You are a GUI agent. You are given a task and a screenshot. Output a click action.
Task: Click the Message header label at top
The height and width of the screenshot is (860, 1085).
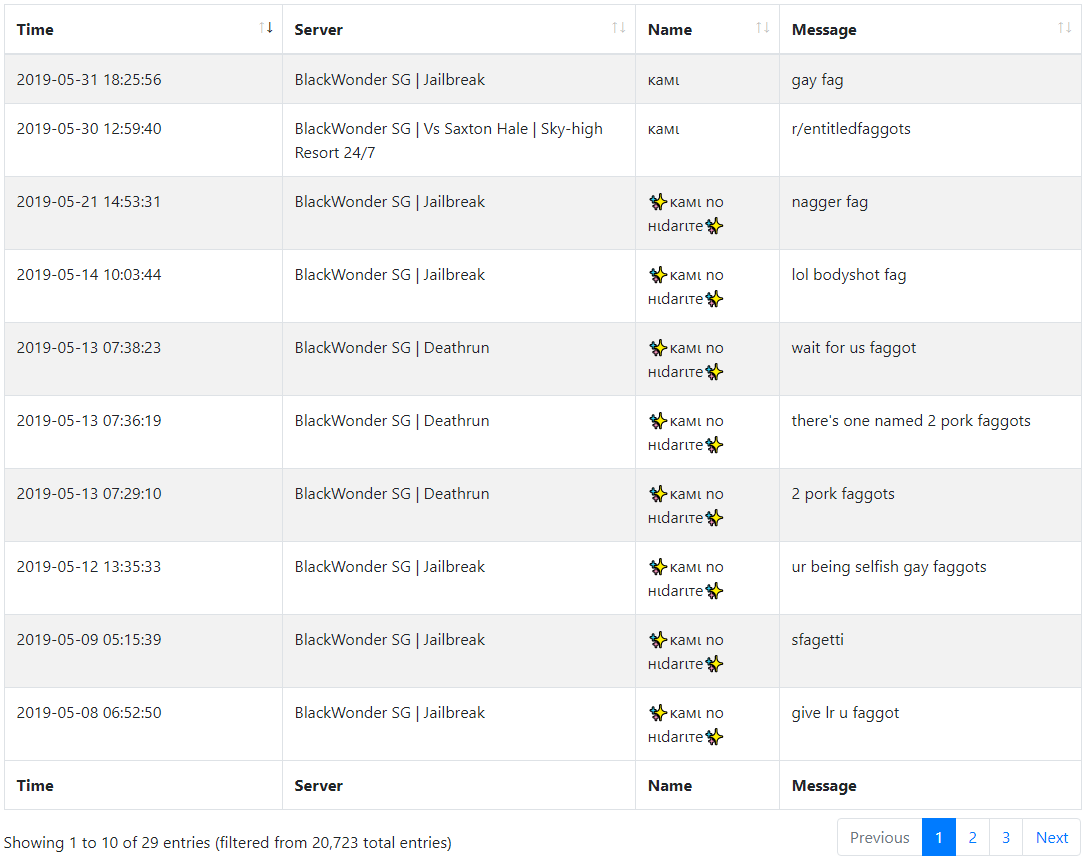pos(824,30)
